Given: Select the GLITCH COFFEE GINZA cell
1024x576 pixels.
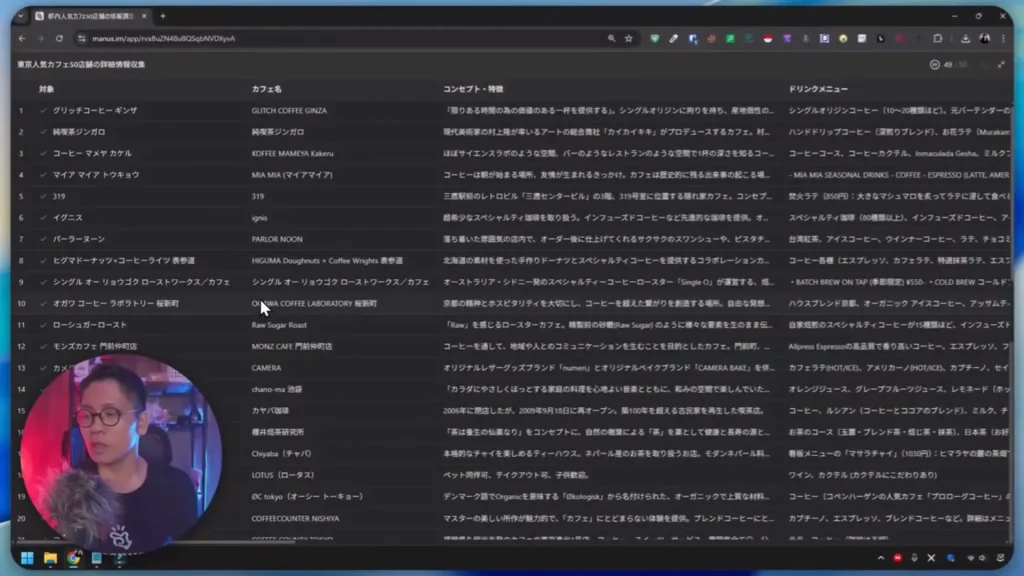Looking at the screenshot, I should [289, 110].
